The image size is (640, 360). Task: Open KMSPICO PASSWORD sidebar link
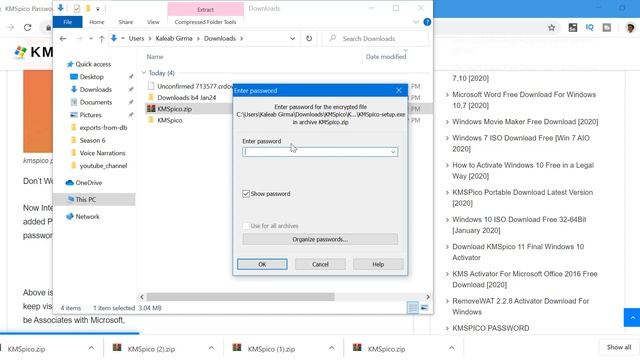tap(491, 328)
